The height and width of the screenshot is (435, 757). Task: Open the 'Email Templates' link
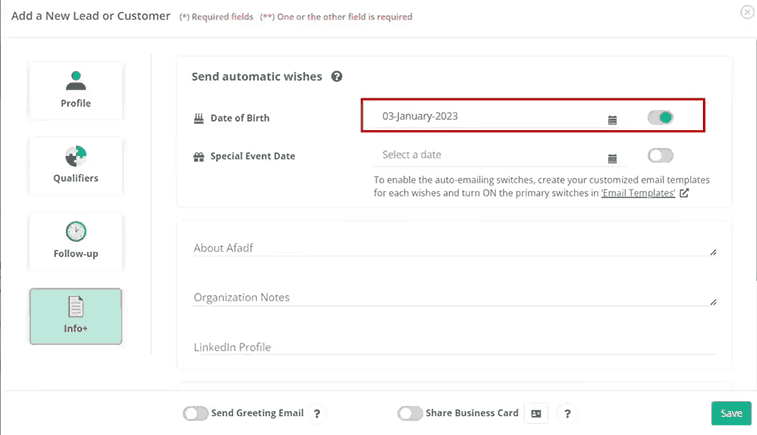[638, 193]
